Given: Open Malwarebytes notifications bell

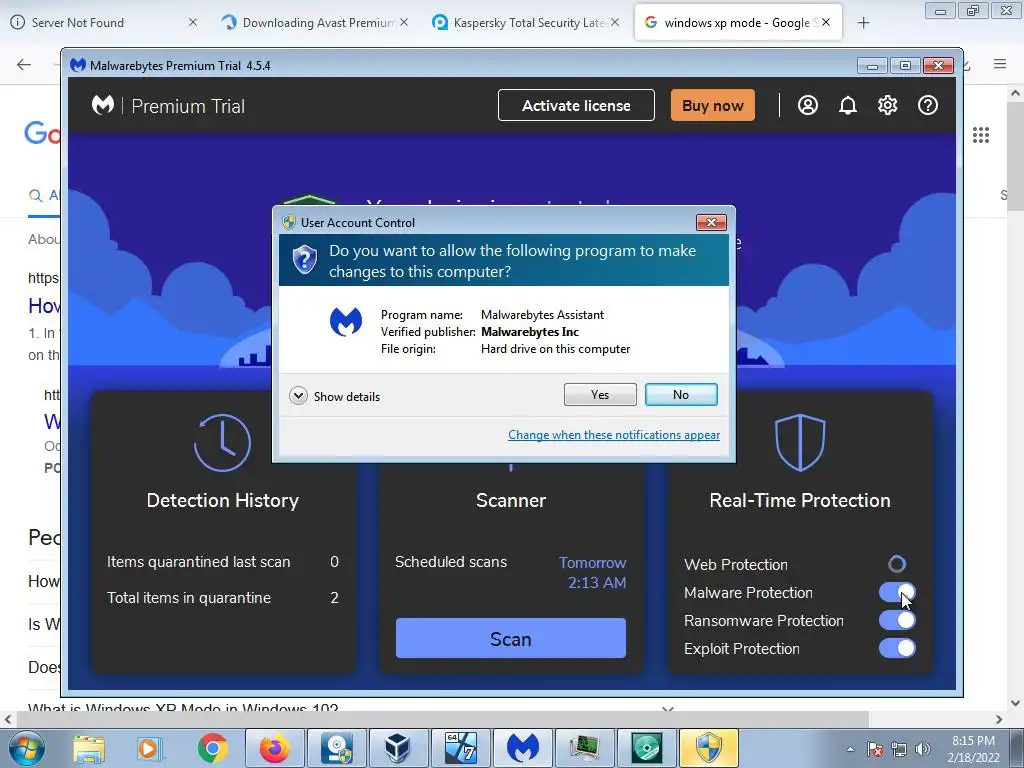Looking at the screenshot, I should point(848,105).
